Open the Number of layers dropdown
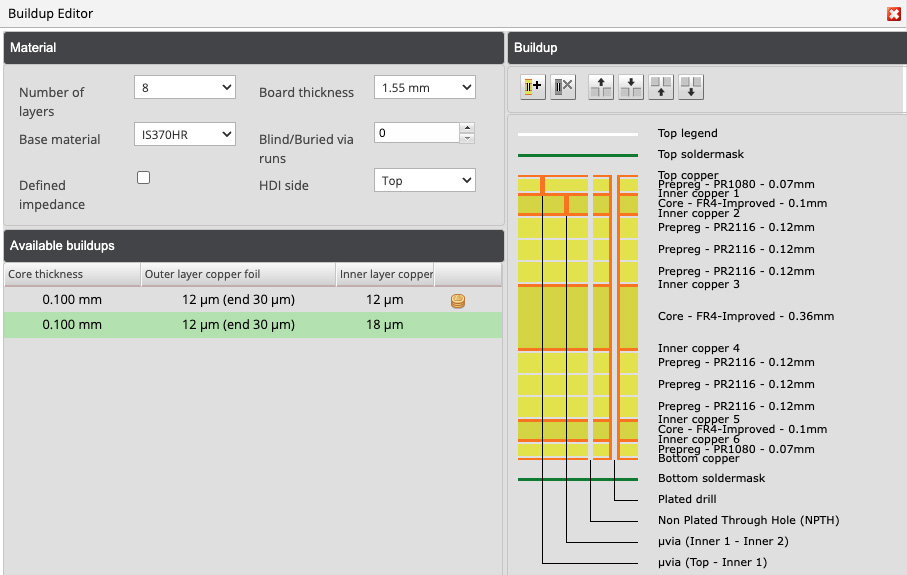 click(184, 88)
